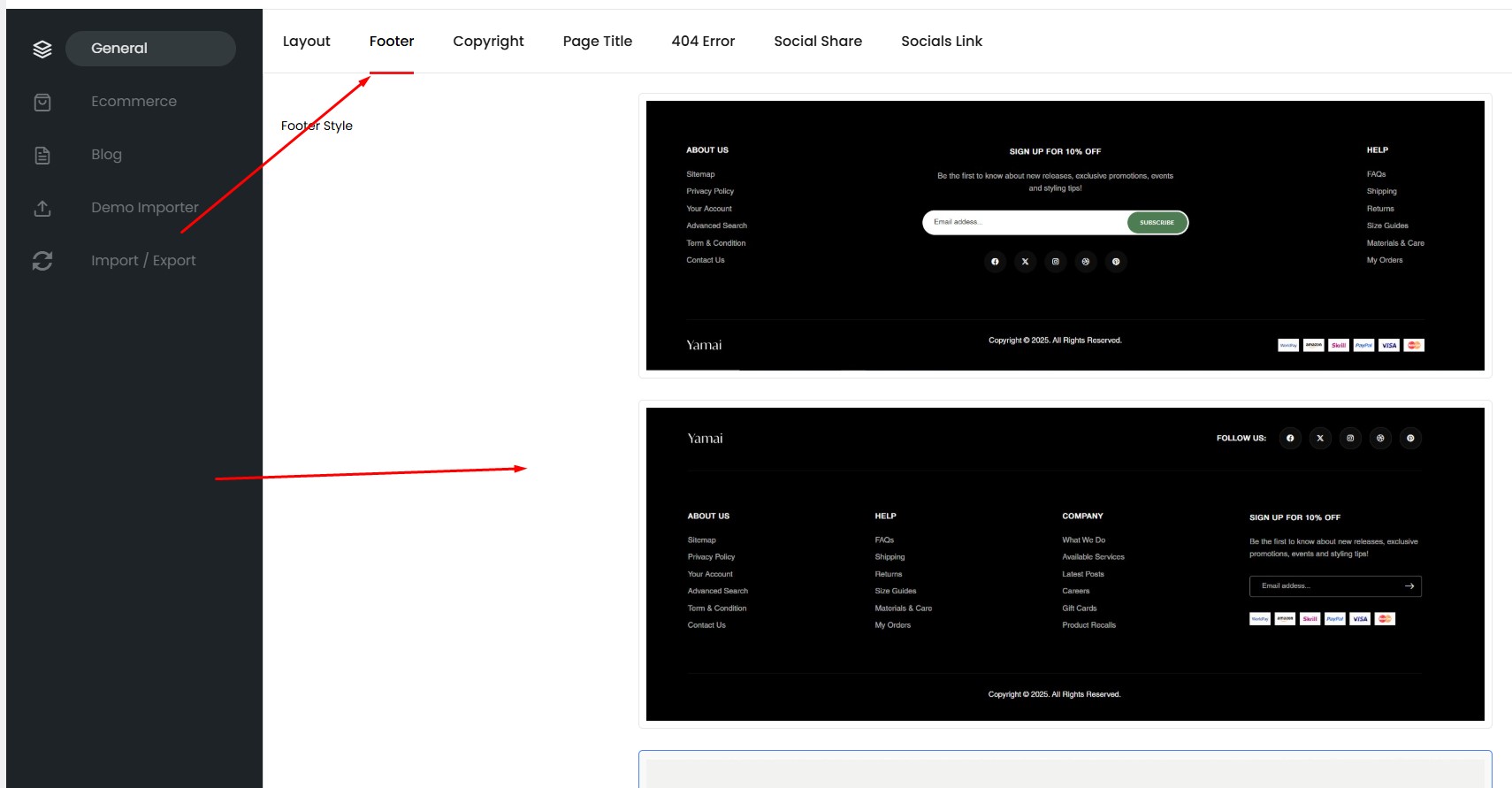Image resolution: width=1512 pixels, height=788 pixels.
Task: Switch to the Layout tab
Action: click(306, 42)
